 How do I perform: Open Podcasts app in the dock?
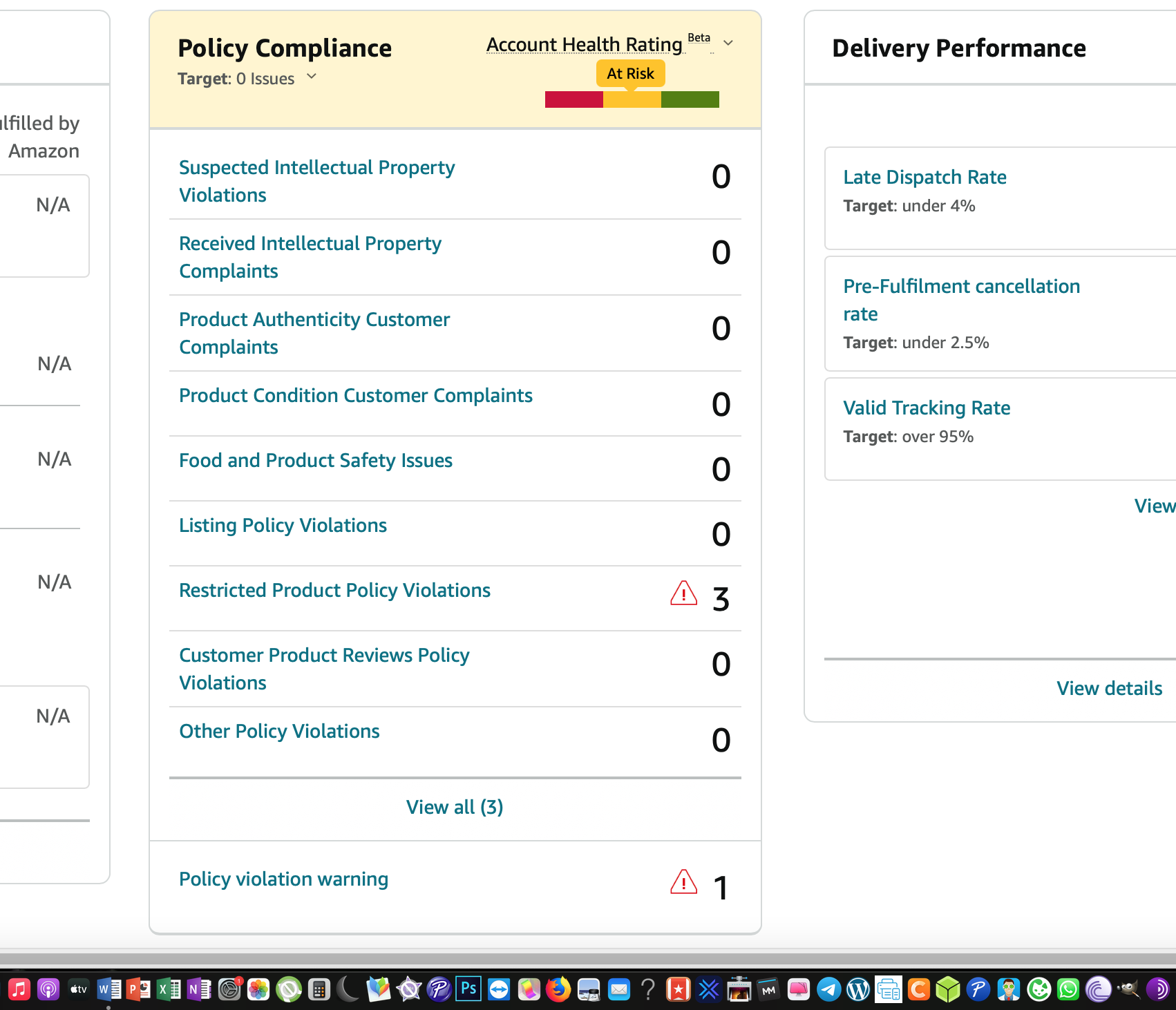pos(48,989)
